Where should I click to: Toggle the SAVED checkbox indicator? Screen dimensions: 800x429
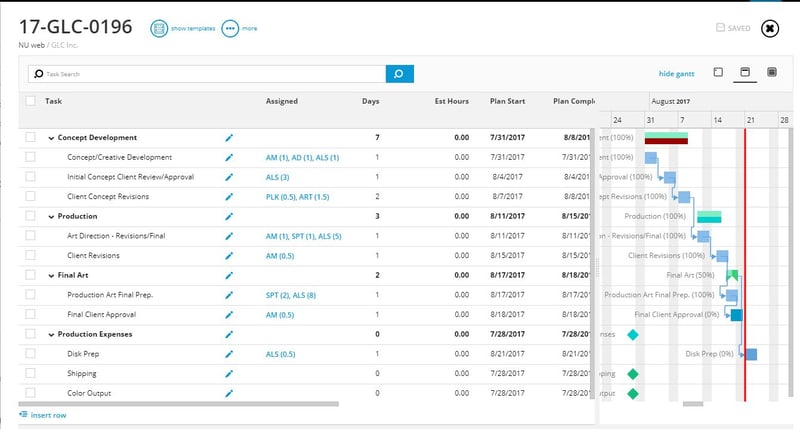pos(720,28)
